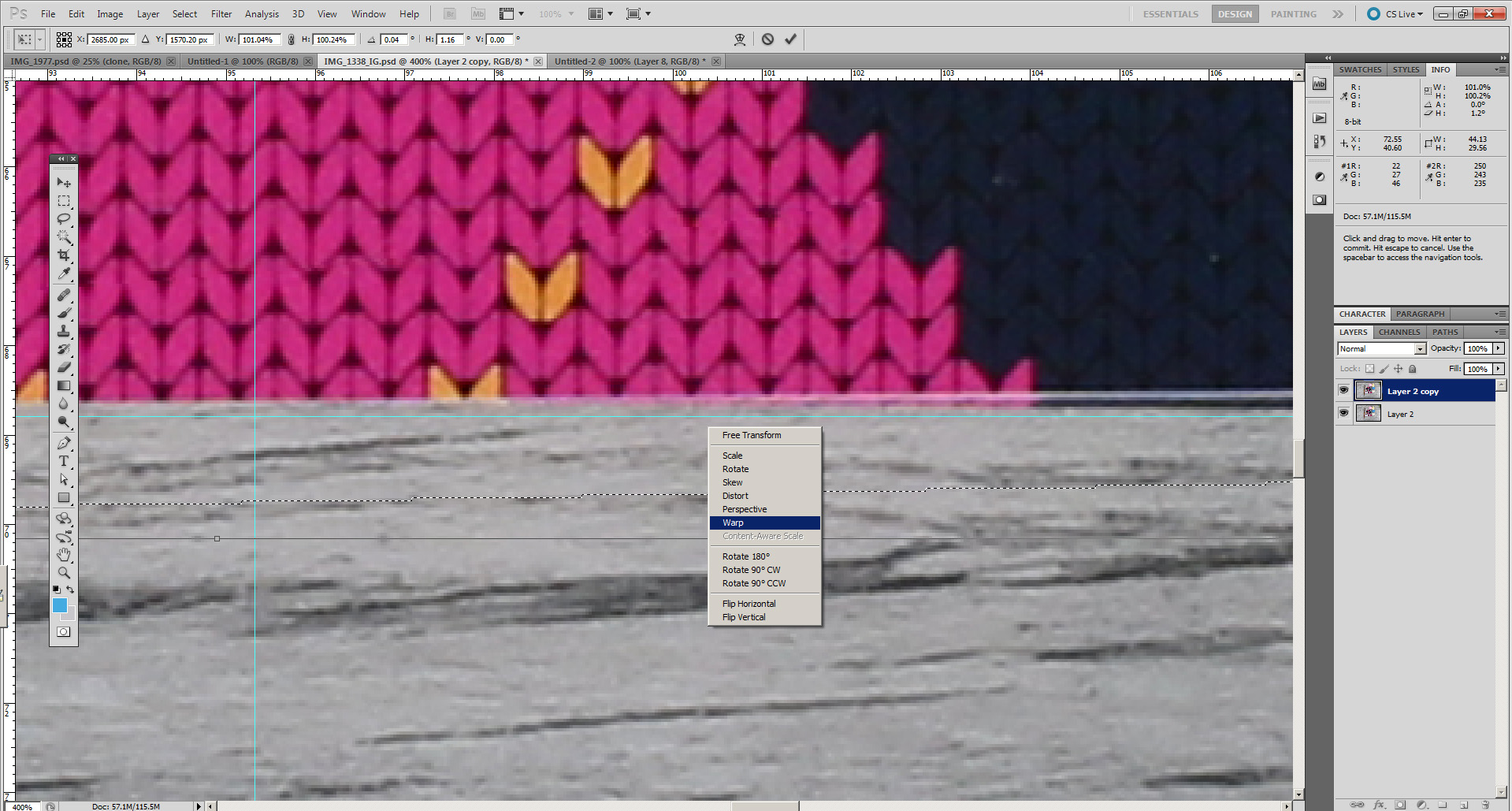The height and width of the screenshot is (811, 1512).
Task: Select the History Brush tool
Action: tap(64, 349)
